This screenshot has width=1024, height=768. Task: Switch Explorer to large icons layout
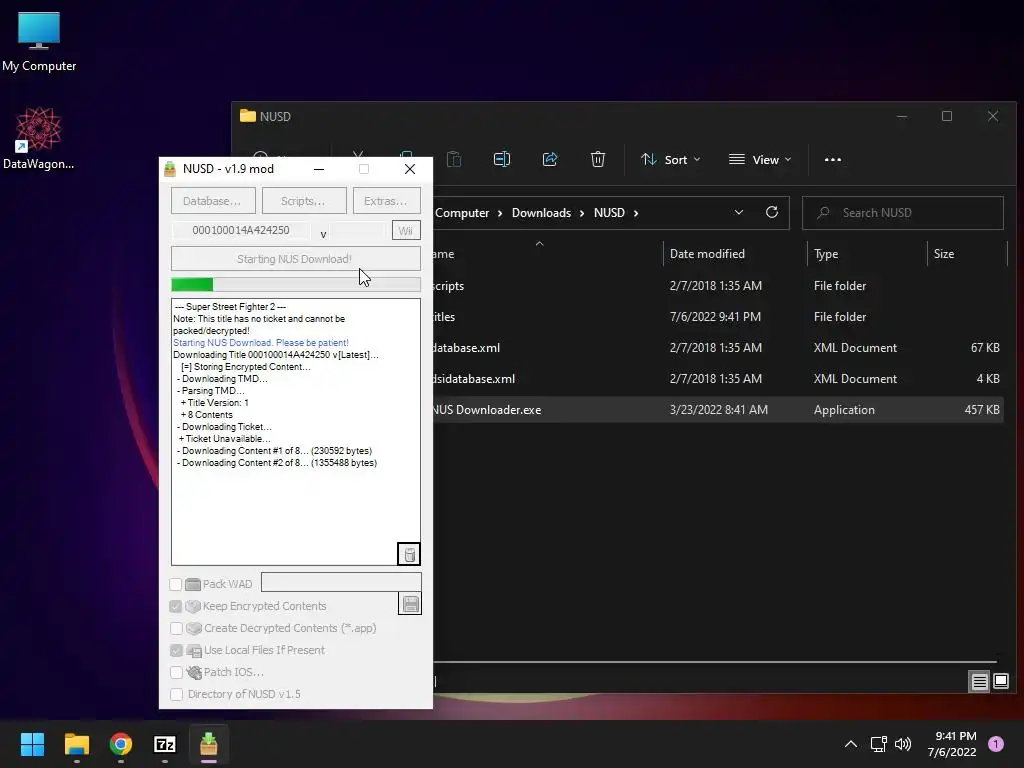pos(1001,682)
